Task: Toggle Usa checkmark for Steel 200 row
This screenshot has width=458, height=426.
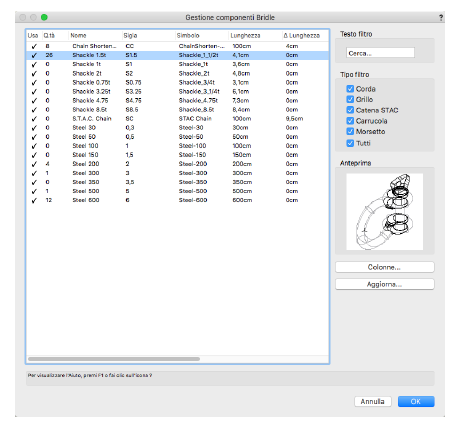Action: (34, 164)
